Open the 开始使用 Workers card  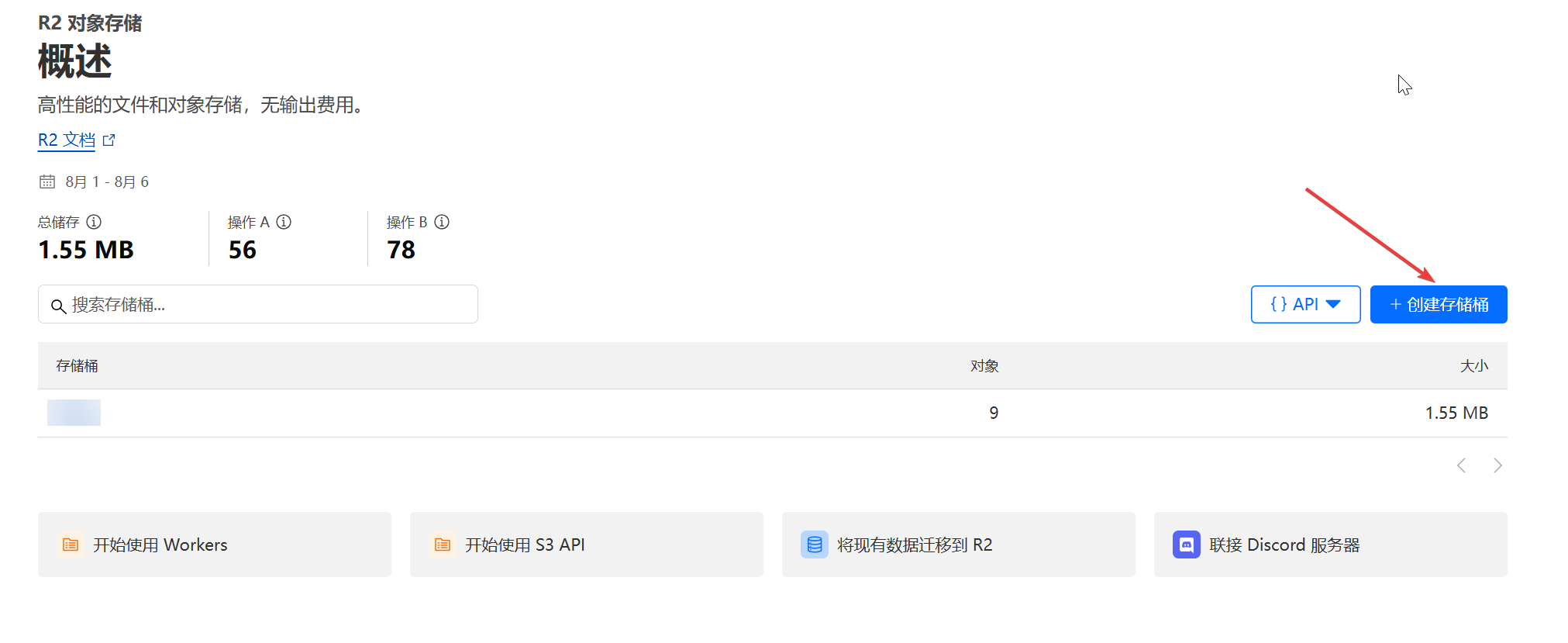(x=215, y=544)
